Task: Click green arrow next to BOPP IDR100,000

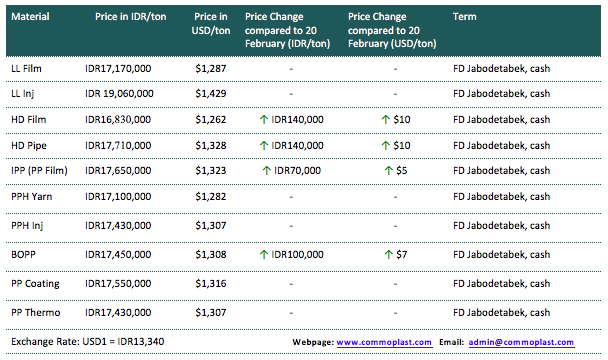Action: tap(264, 254)
